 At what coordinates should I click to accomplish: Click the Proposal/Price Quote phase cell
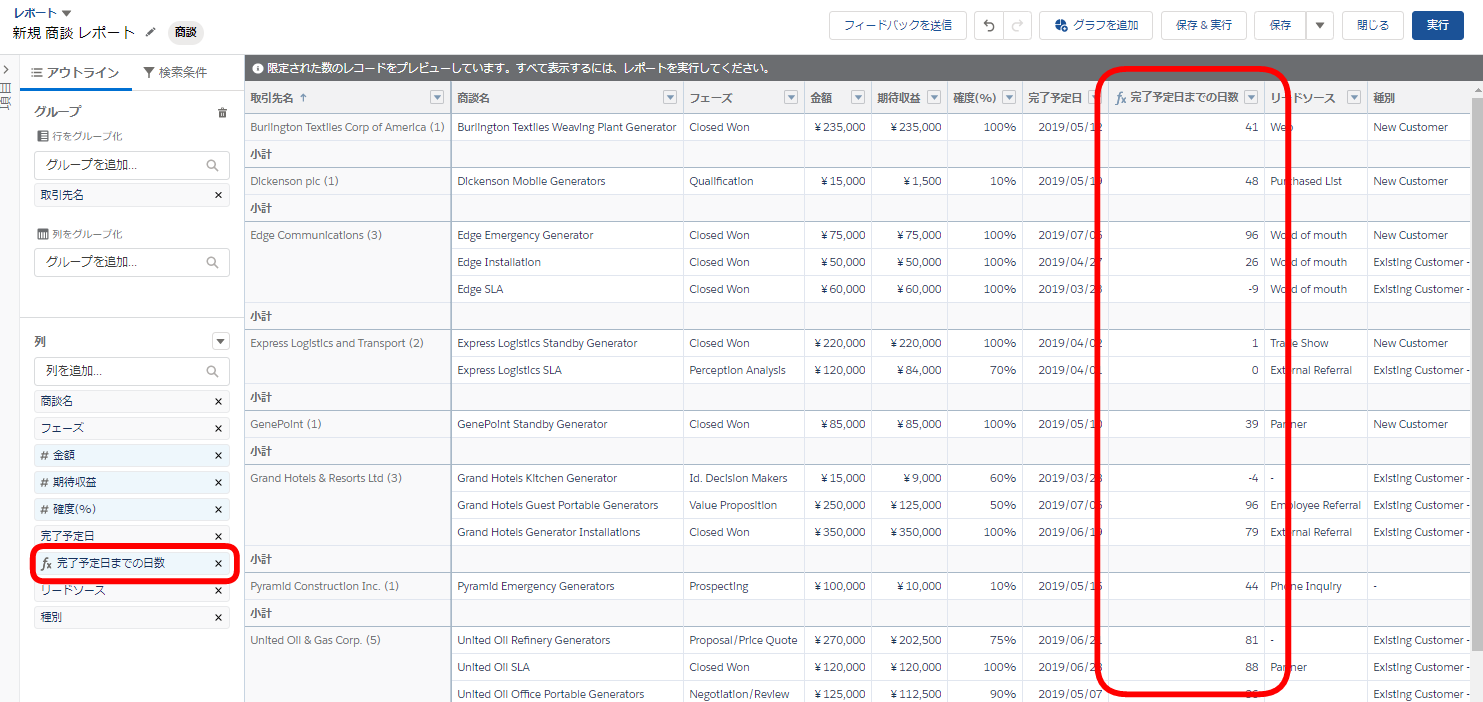(x=744, y=640)
